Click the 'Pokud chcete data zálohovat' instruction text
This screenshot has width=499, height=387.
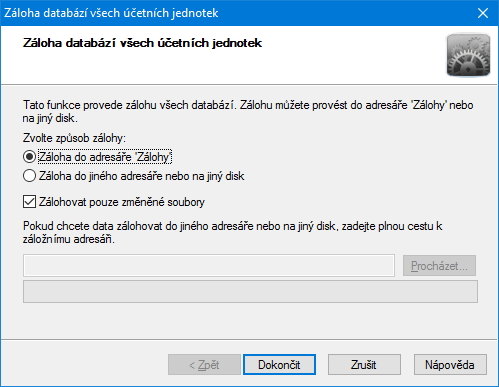pos(232,233)
